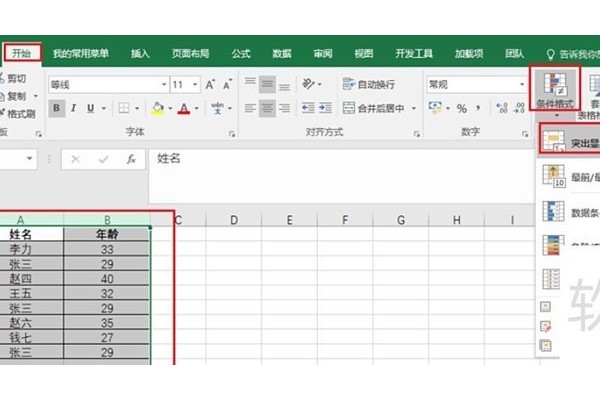600x400 pixels.
Task: Align text left icon
Action: 250,108
